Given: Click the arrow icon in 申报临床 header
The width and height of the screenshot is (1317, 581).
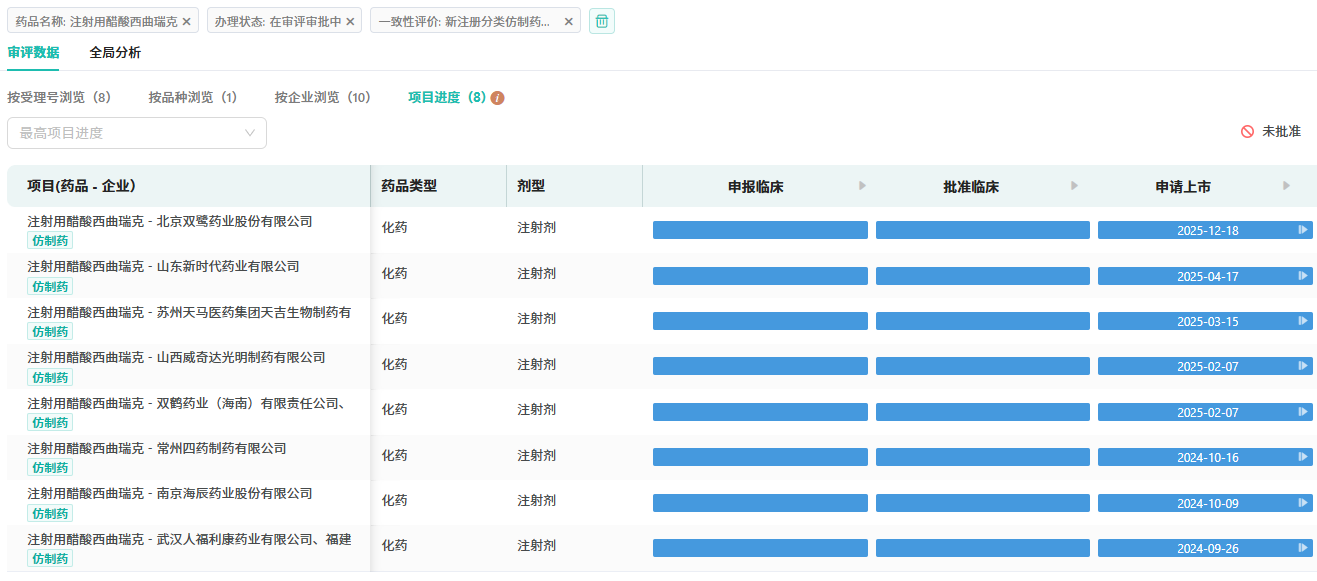Looking at the screenshot, I should 863,186.
